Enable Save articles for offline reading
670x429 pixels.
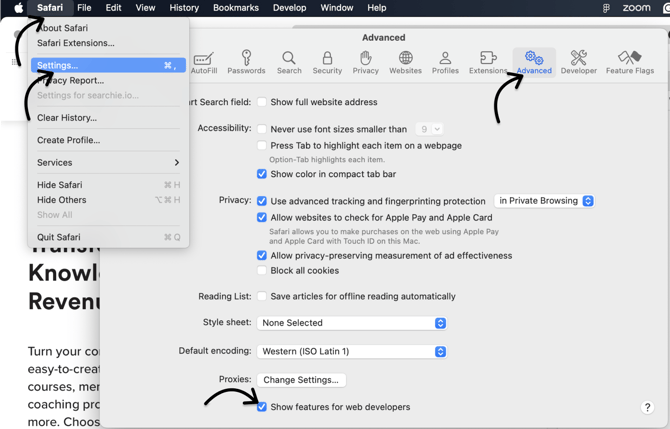pos(262,296)
